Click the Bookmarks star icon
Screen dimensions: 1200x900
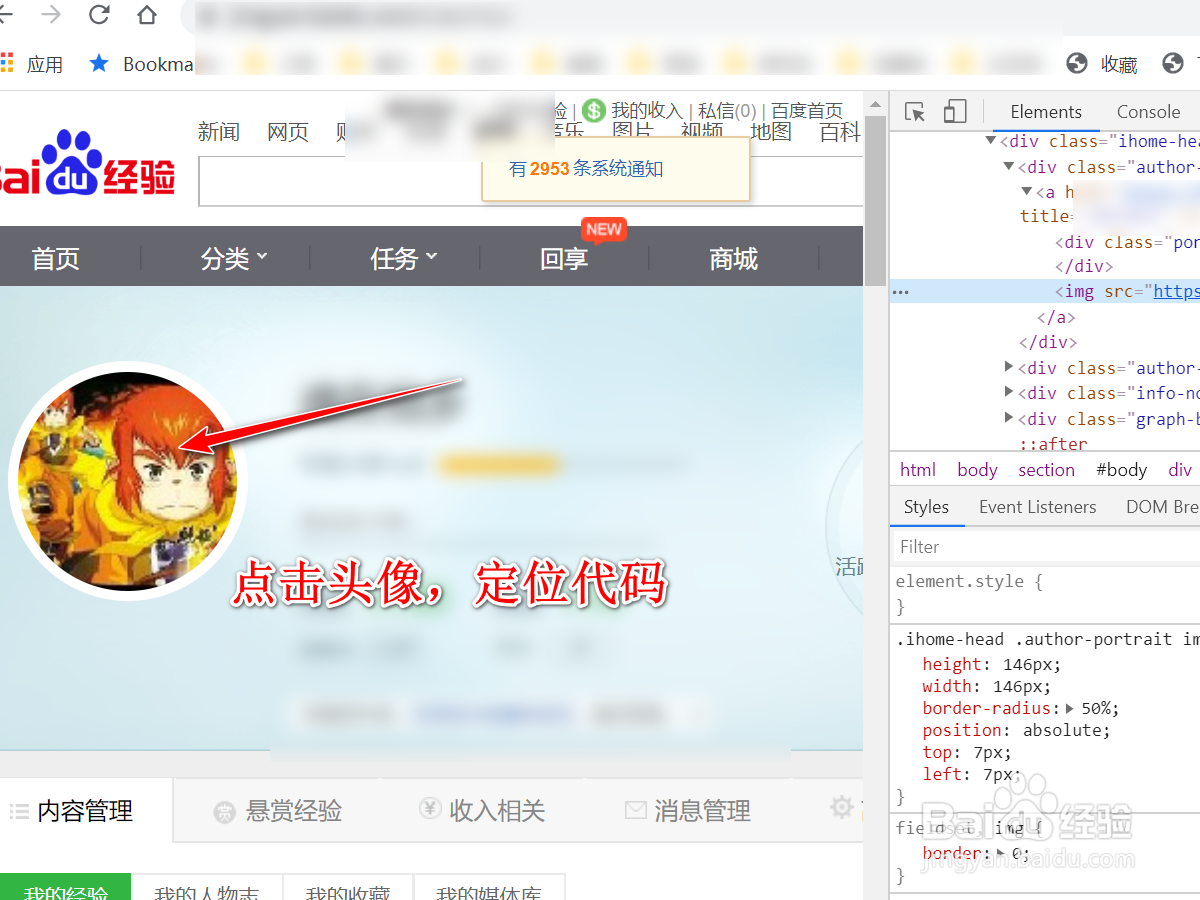point(99,63)
